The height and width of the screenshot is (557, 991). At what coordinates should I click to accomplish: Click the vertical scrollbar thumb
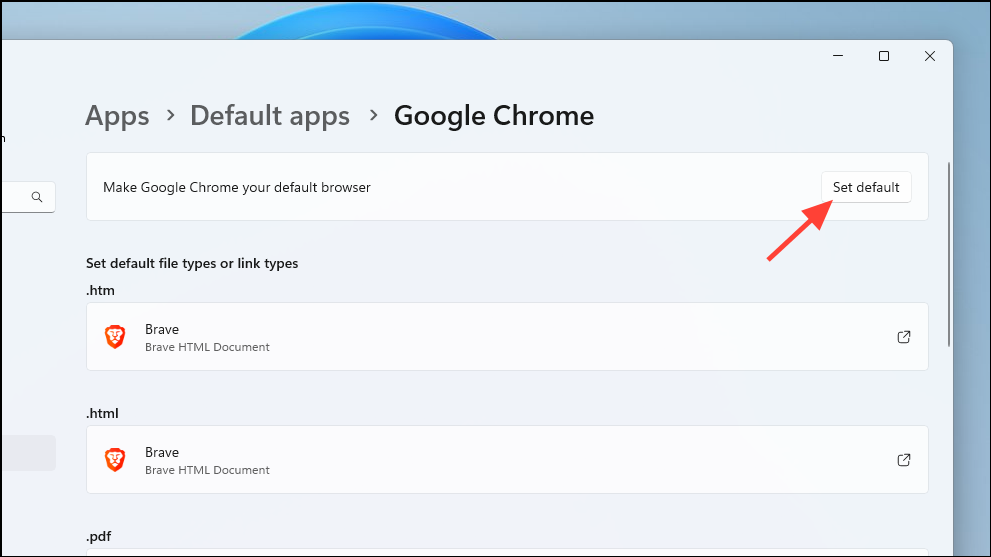point(949,255)
